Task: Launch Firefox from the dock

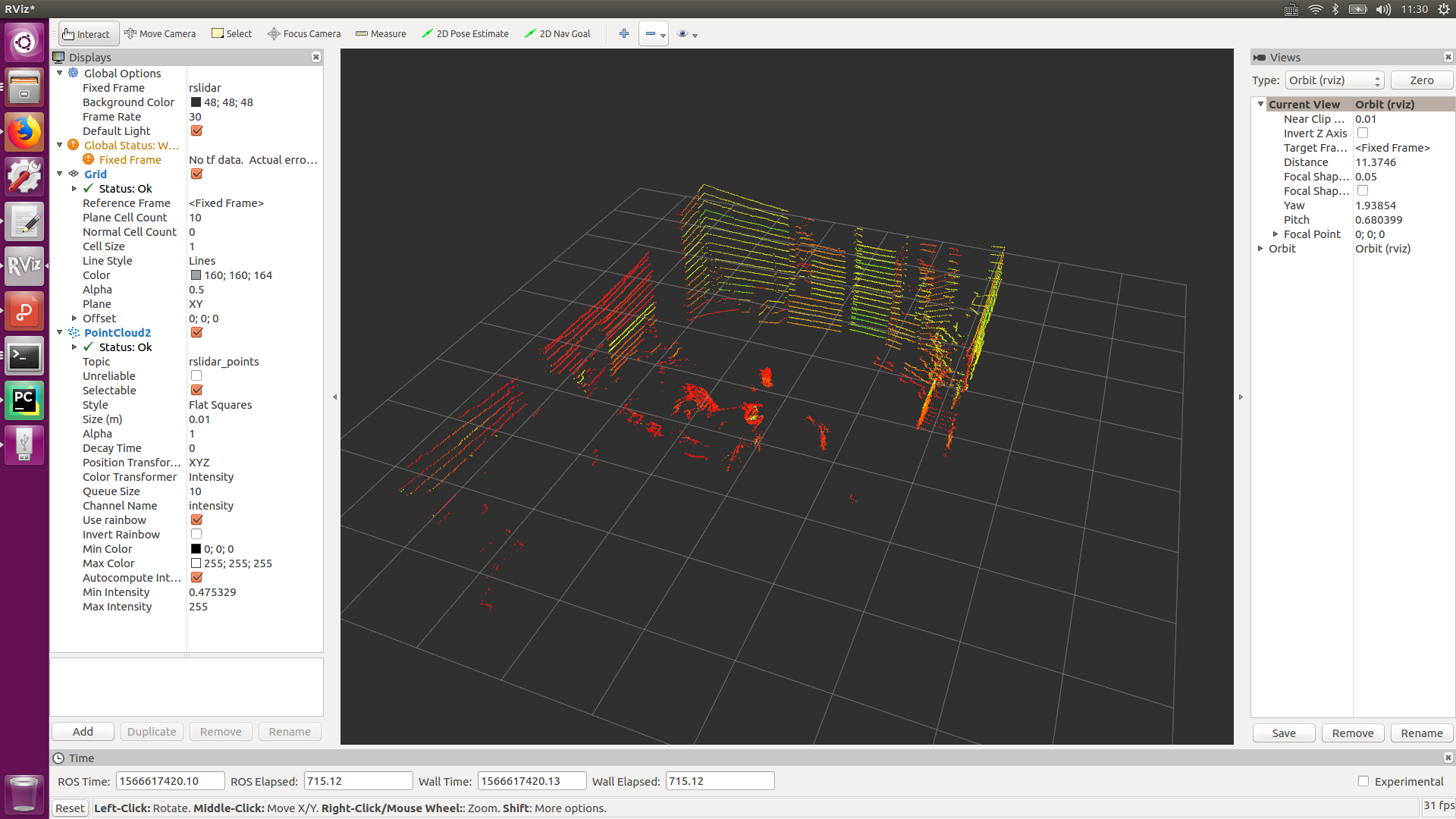Action: [24, 132]
